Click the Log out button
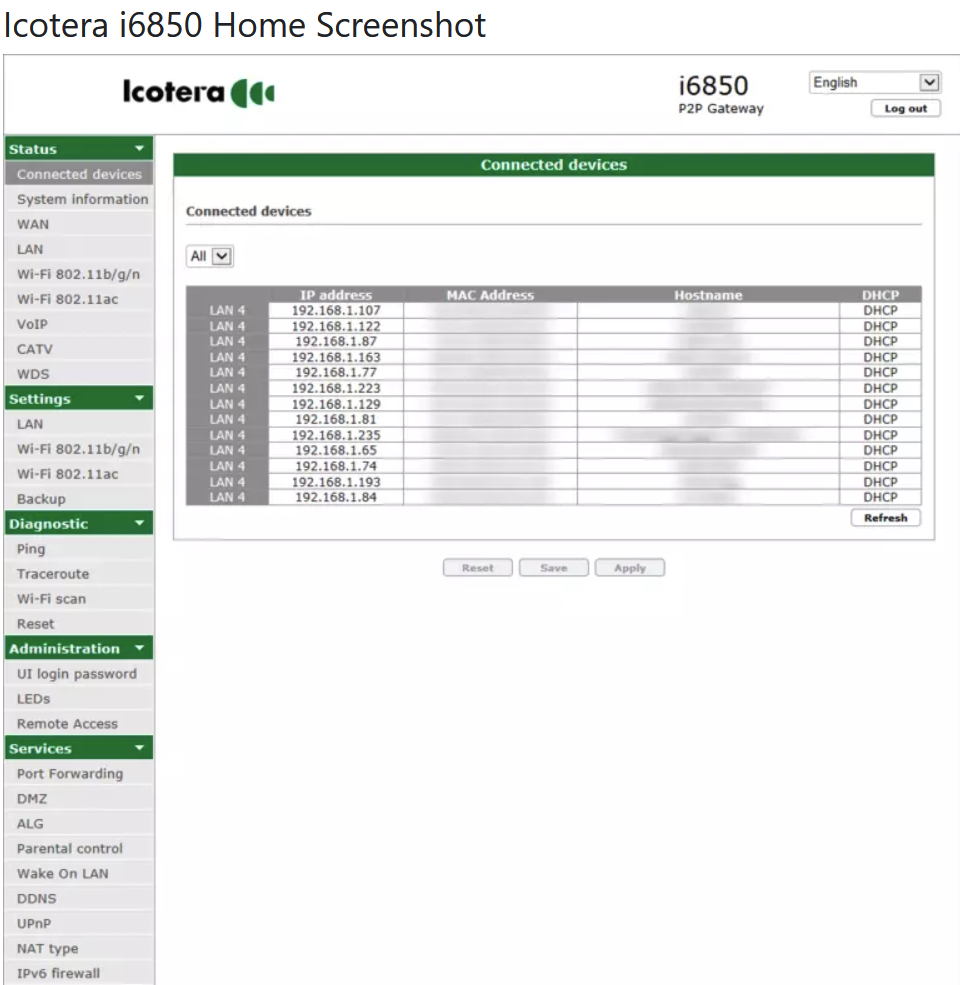The width and height of the screenshot is (960, 985). click(905, 109)
